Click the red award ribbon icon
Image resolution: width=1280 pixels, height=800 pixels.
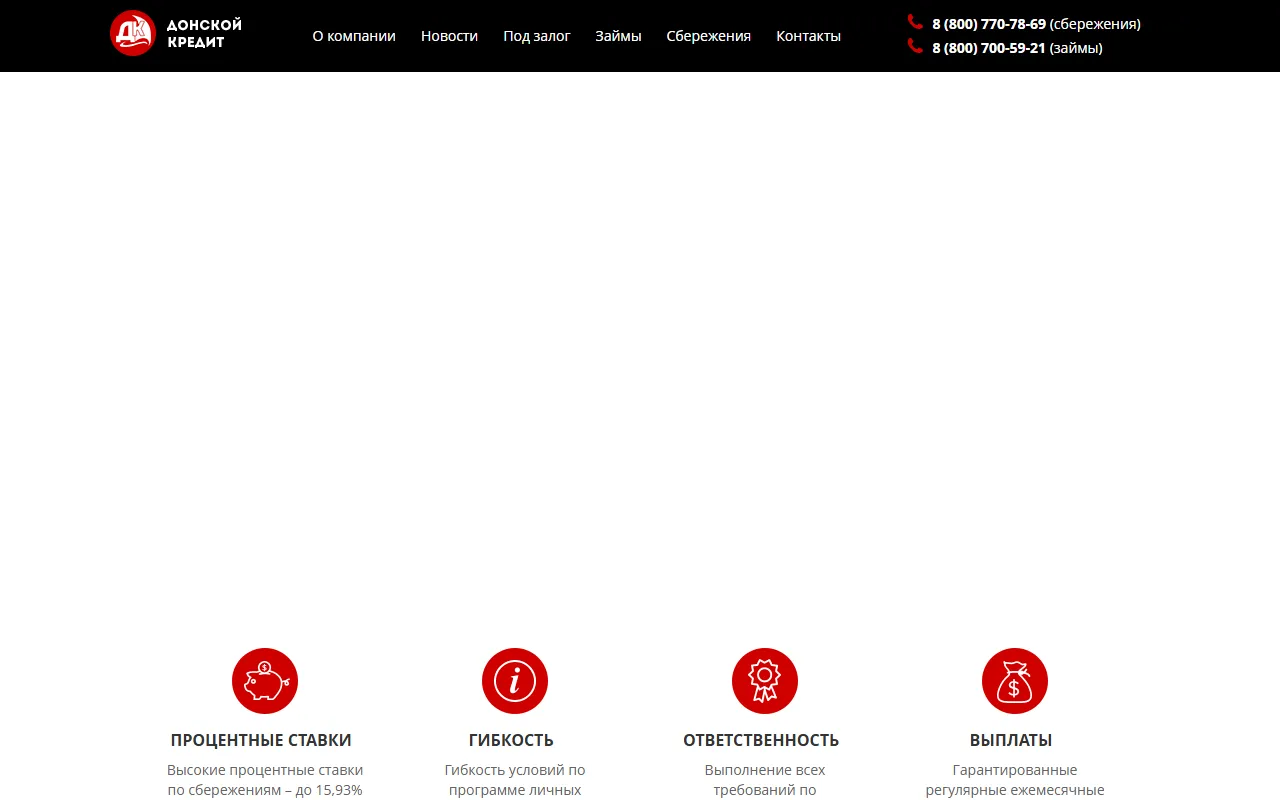coord(765,681)
